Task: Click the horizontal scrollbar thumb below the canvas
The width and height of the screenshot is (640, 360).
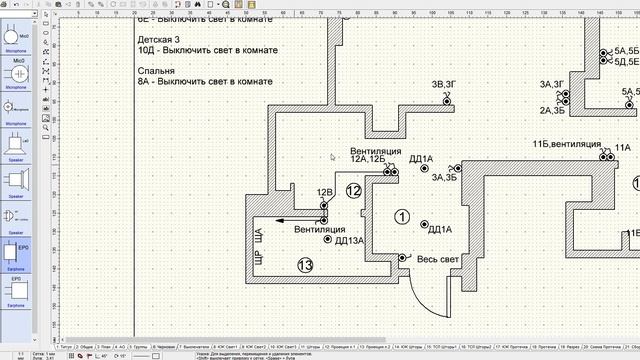Action: pyautogui.click(x=225, y=340)
